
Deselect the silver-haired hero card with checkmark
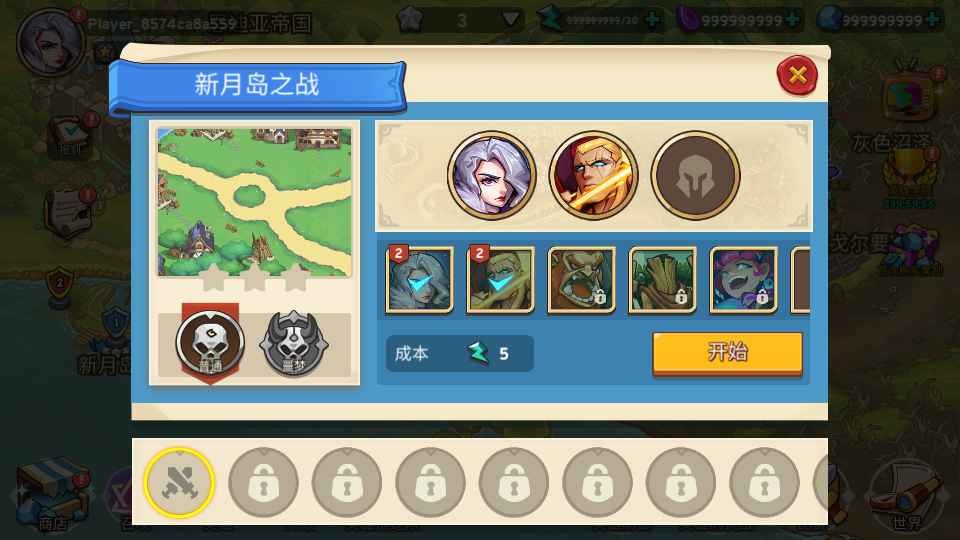(419, 280)
